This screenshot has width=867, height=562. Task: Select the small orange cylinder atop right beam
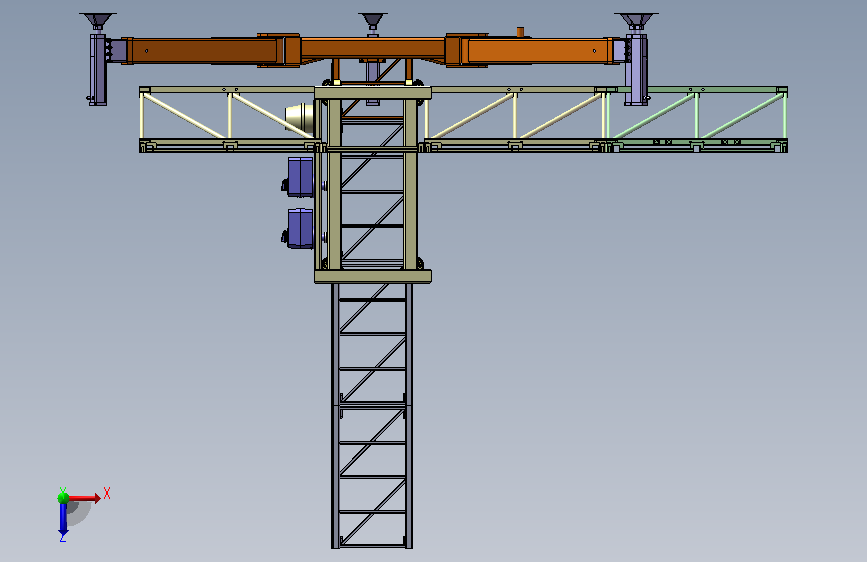pos(520,32)
